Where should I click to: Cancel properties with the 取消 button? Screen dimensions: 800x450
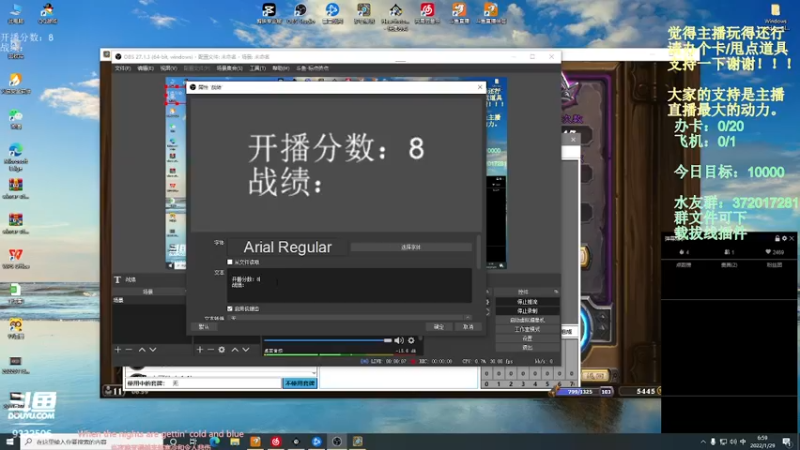(x=468, y=327)
